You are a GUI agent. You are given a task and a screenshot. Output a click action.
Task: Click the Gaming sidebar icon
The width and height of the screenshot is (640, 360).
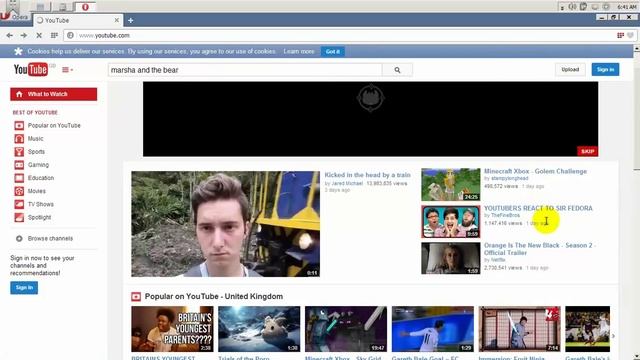pos(19,165)
